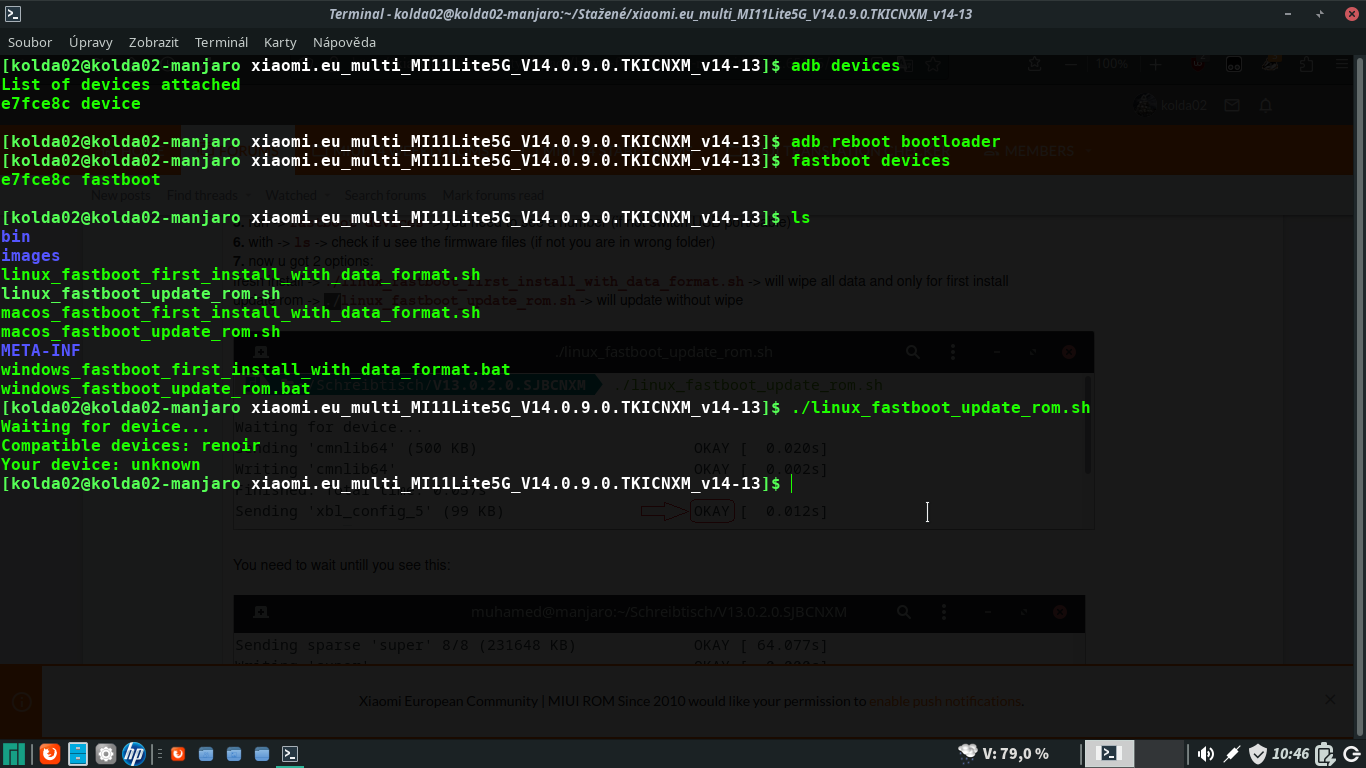Viewport: 1366px width, 768px height.
Task: Click the 'e7fce8c device' output line
Action: click(71, 104)
